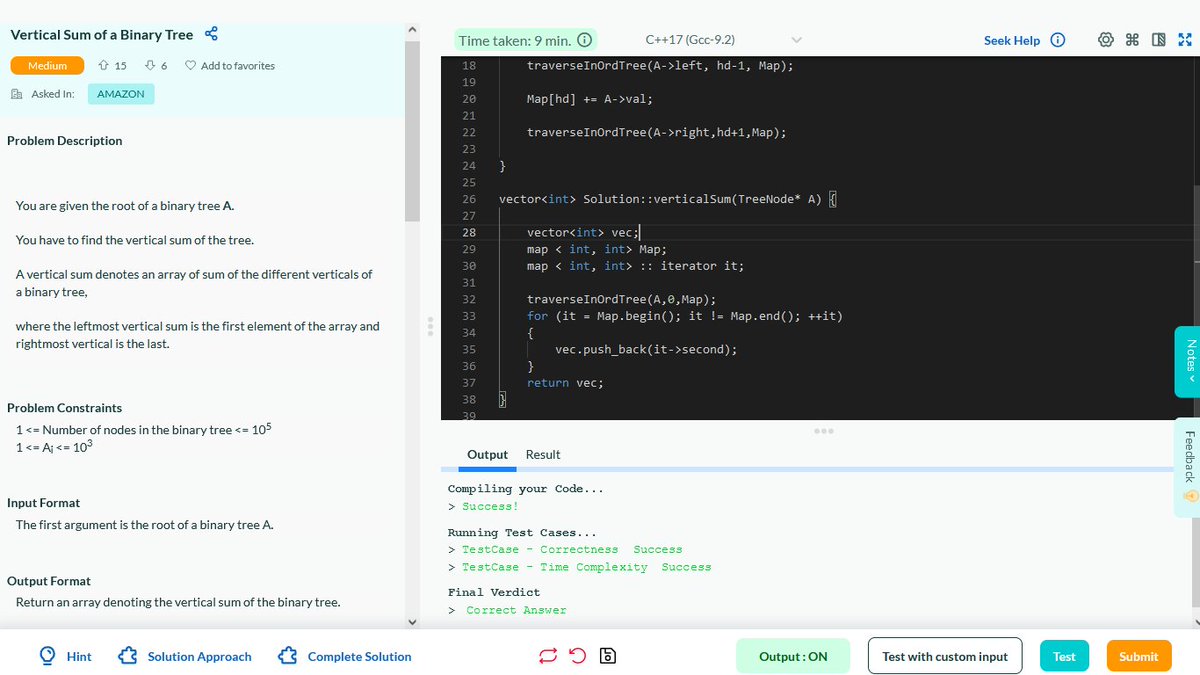Click 'traverseInOrdTree(A,0,Map);' code line
The width and height of the screenshot is (1200, 675).
click(621, 299)
